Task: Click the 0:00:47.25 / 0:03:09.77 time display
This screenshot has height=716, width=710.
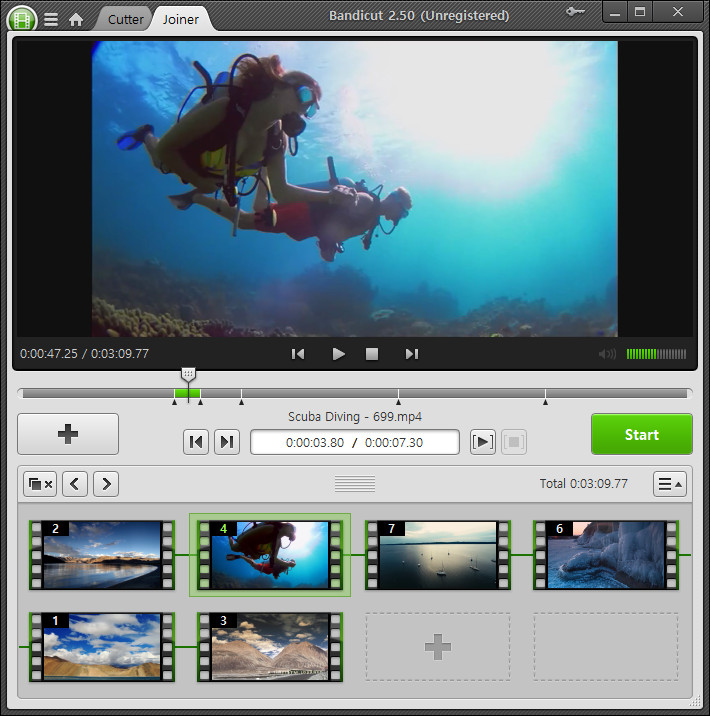Action: (x=84, y=353)
